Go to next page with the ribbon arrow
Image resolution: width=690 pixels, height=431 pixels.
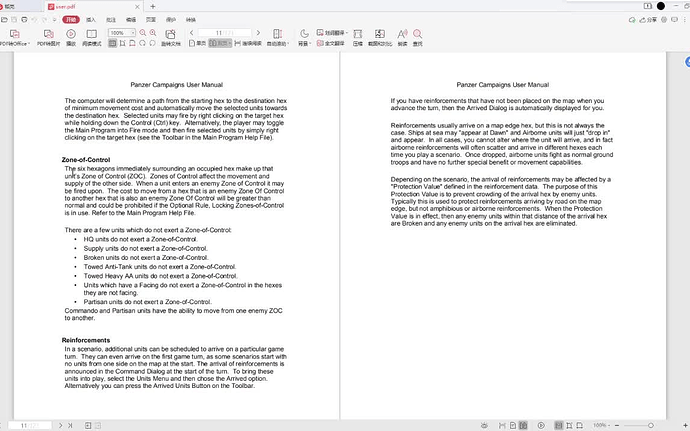click(x=258, y=33)
